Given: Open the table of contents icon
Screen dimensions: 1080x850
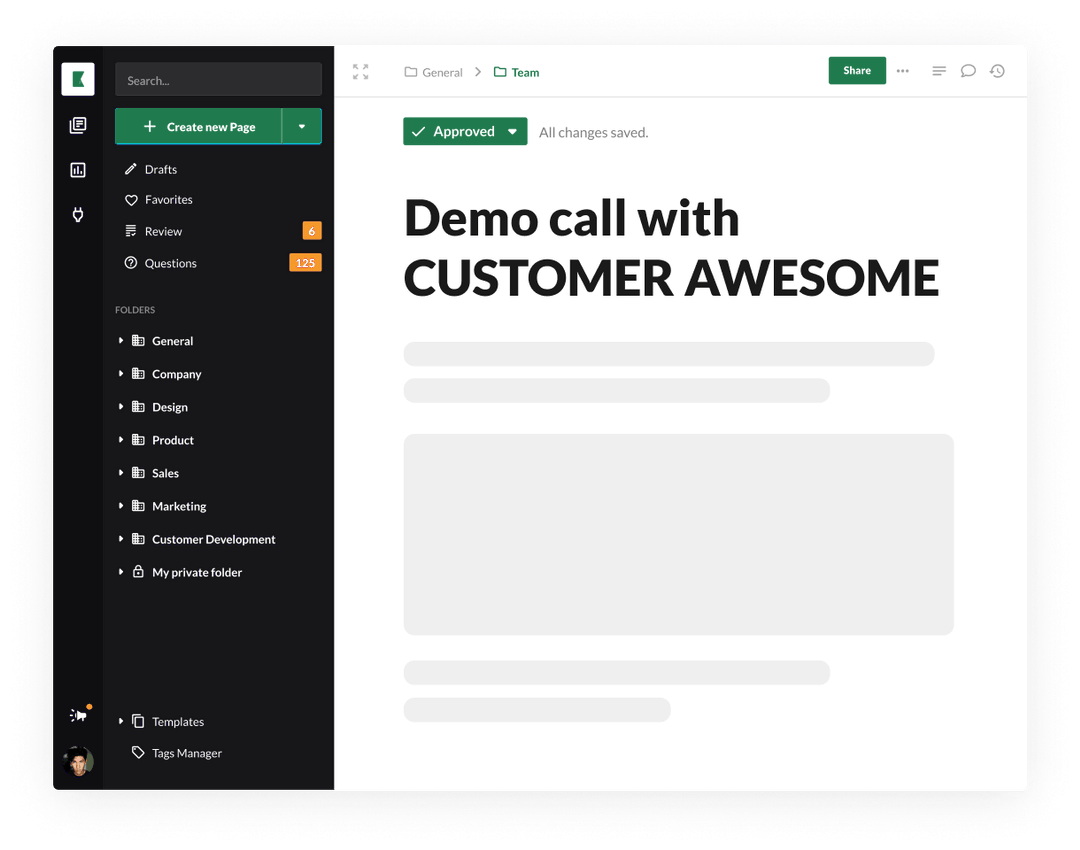Looking at the screenshot, I should pyautogui.click(x=939, y=71).
